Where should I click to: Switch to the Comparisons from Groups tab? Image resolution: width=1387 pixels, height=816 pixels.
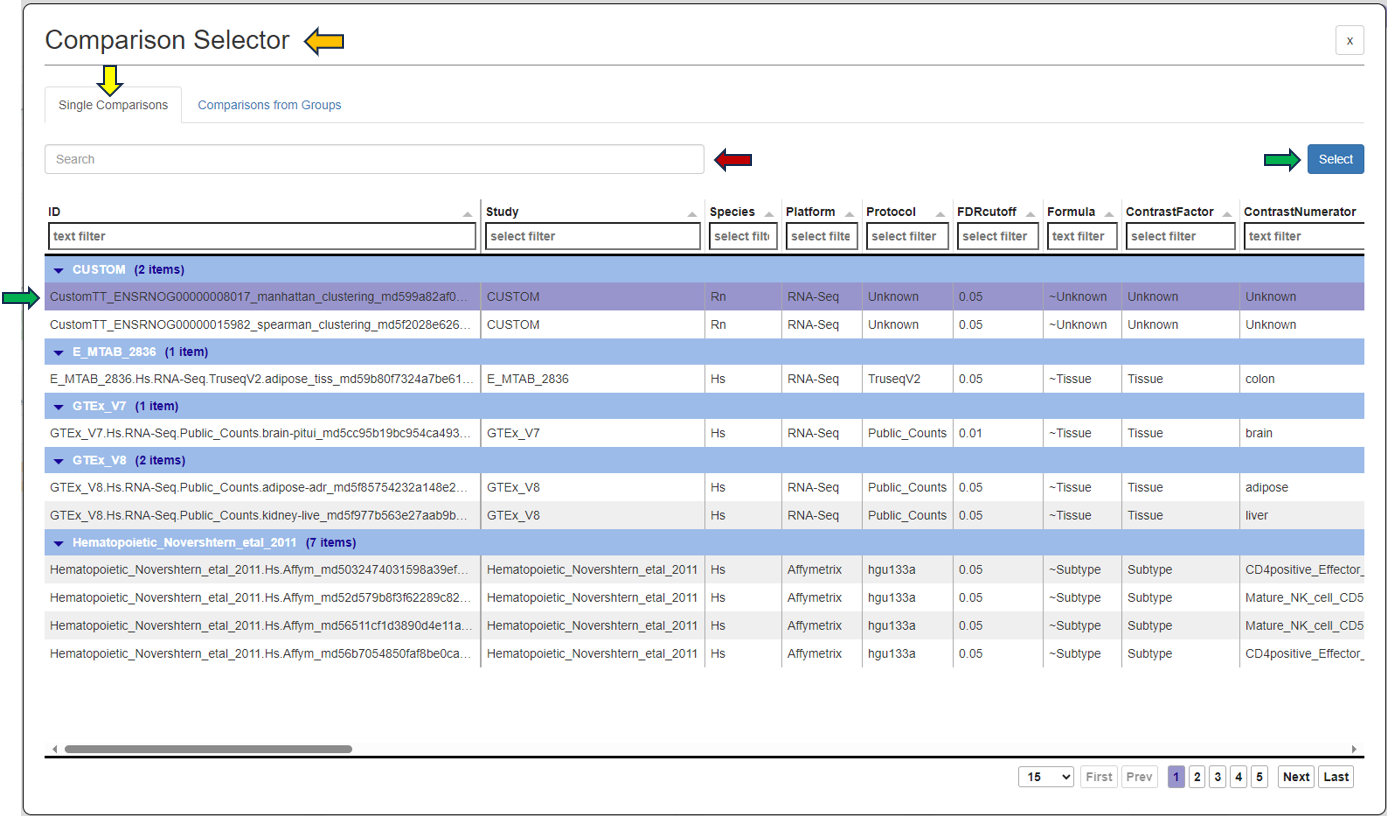pyautogui.click(x=269, y=104)
